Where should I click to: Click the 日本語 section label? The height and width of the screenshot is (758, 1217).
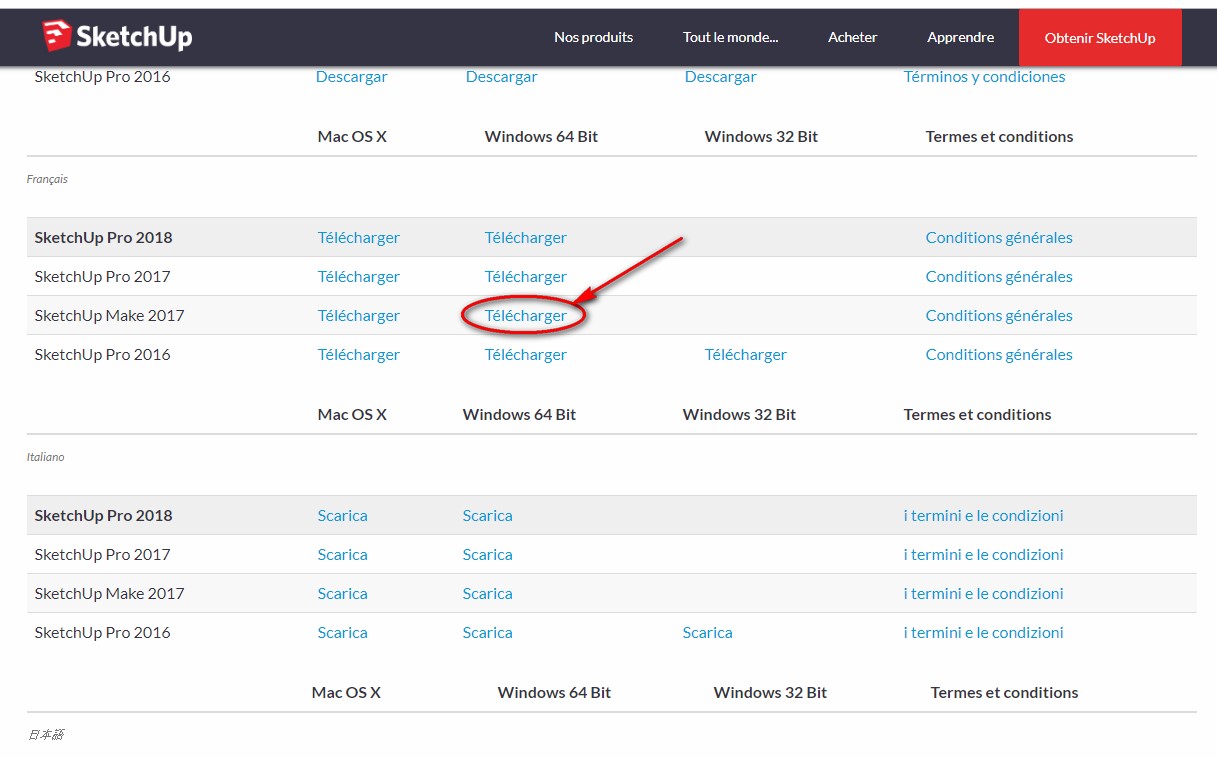46,735
